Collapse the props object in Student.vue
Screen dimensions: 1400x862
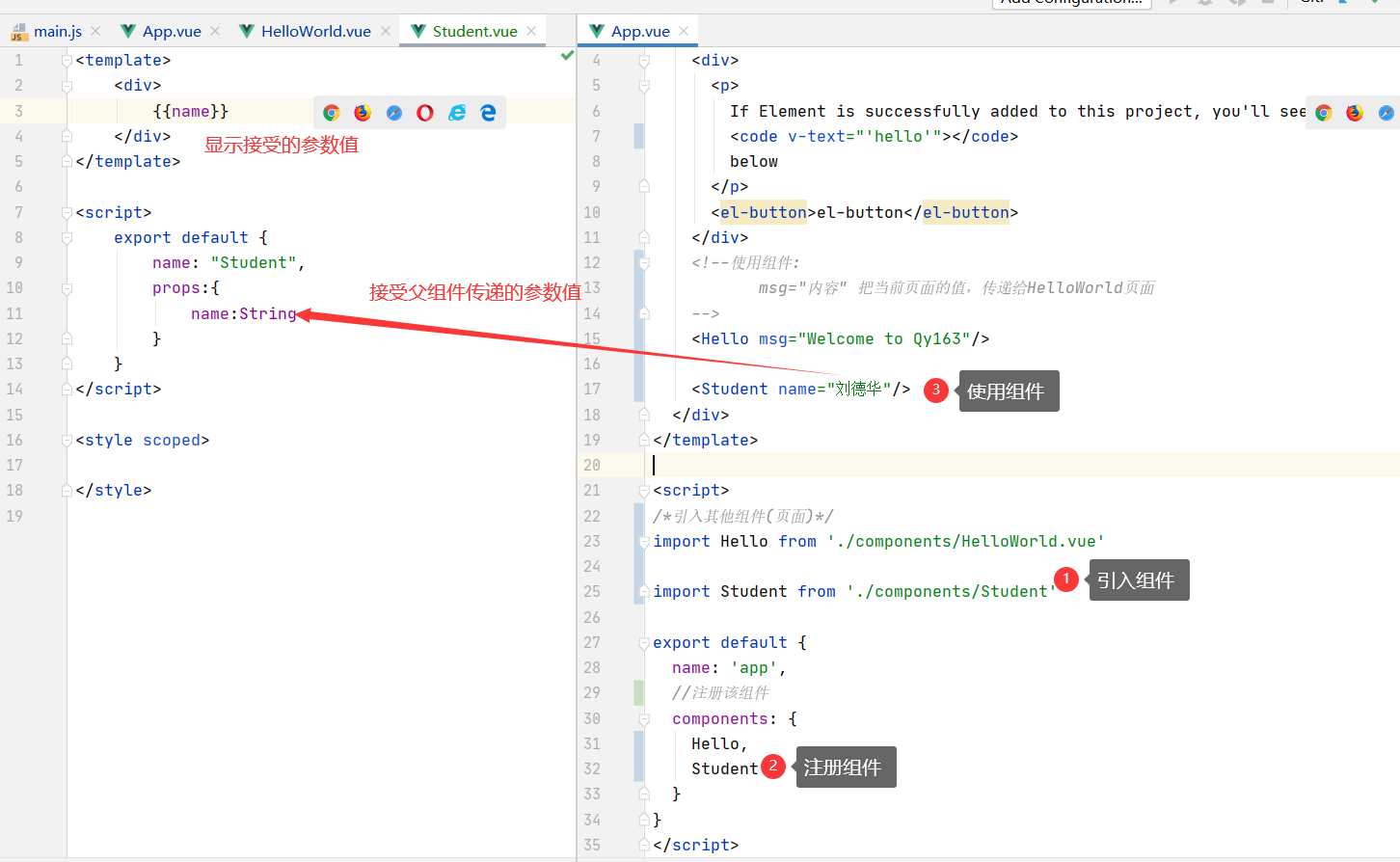pyautogui.click(x=67, y=288)
